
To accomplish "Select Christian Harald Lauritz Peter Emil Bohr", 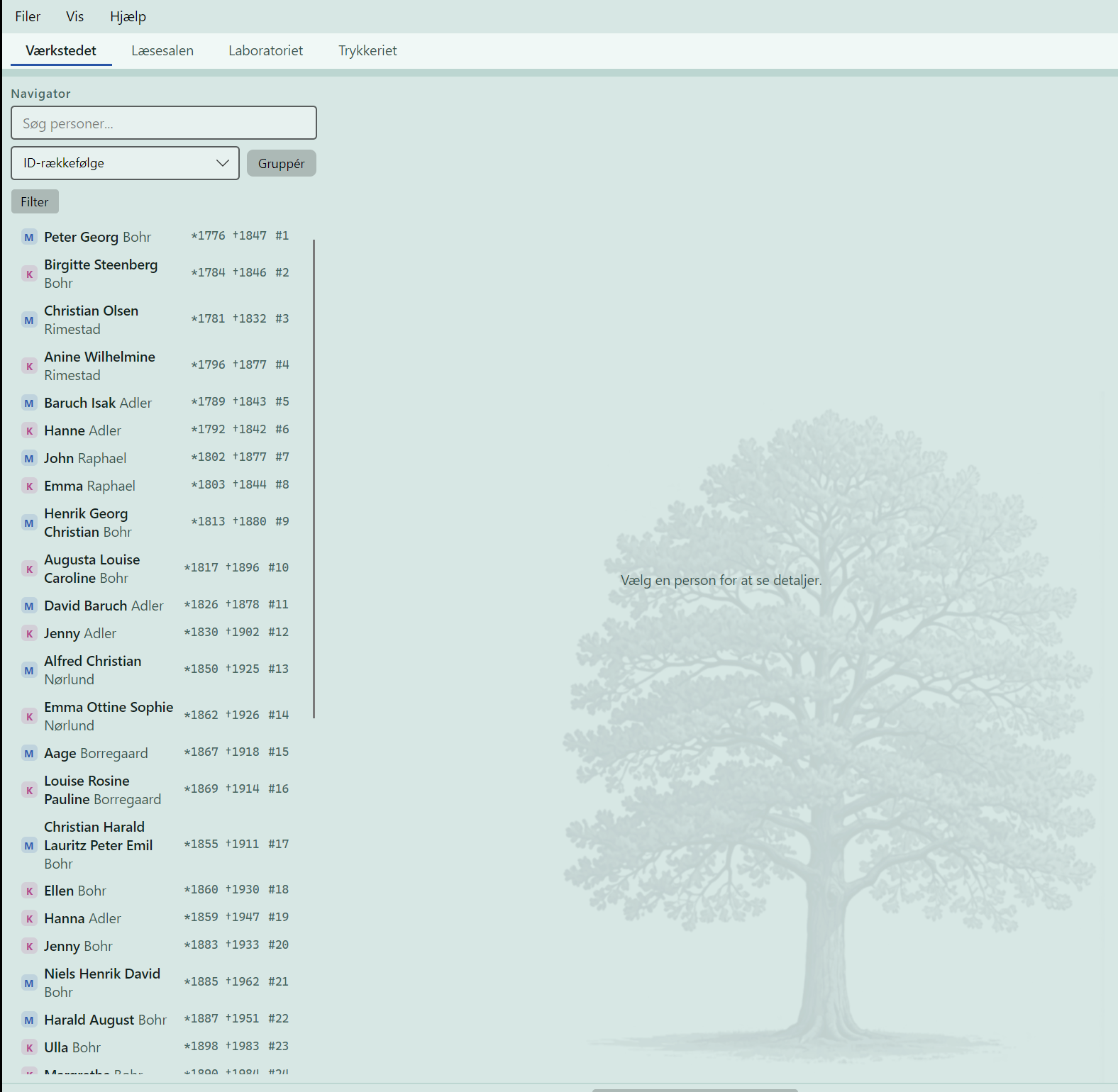I will coord(157,845).
